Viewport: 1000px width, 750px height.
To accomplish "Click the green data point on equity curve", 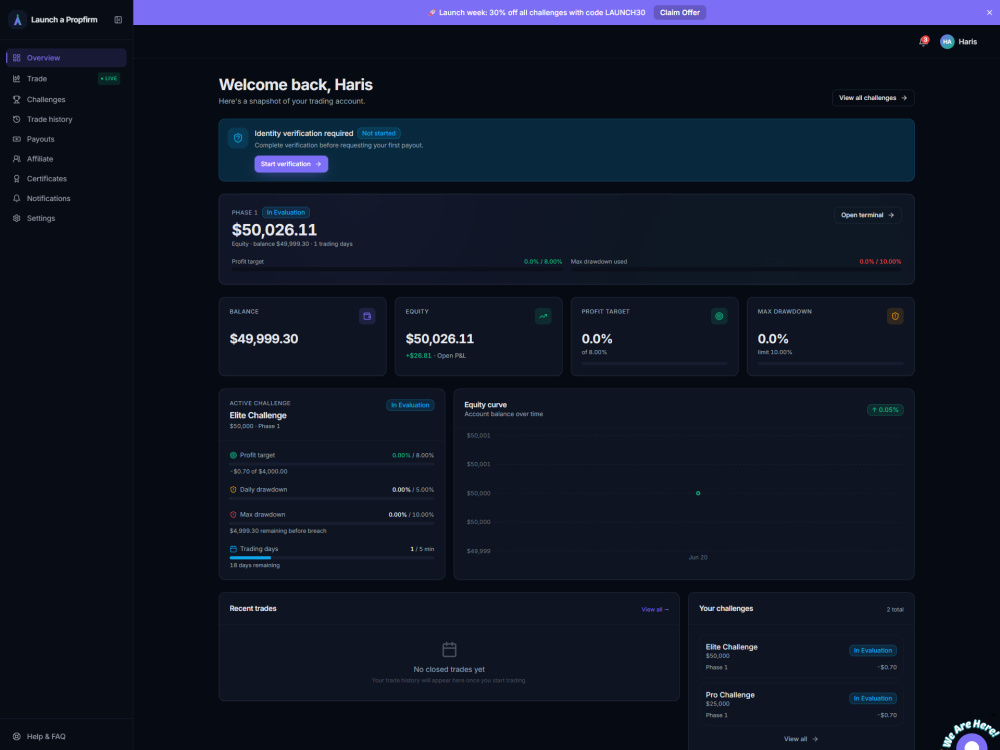I will (x=698, y=493).
